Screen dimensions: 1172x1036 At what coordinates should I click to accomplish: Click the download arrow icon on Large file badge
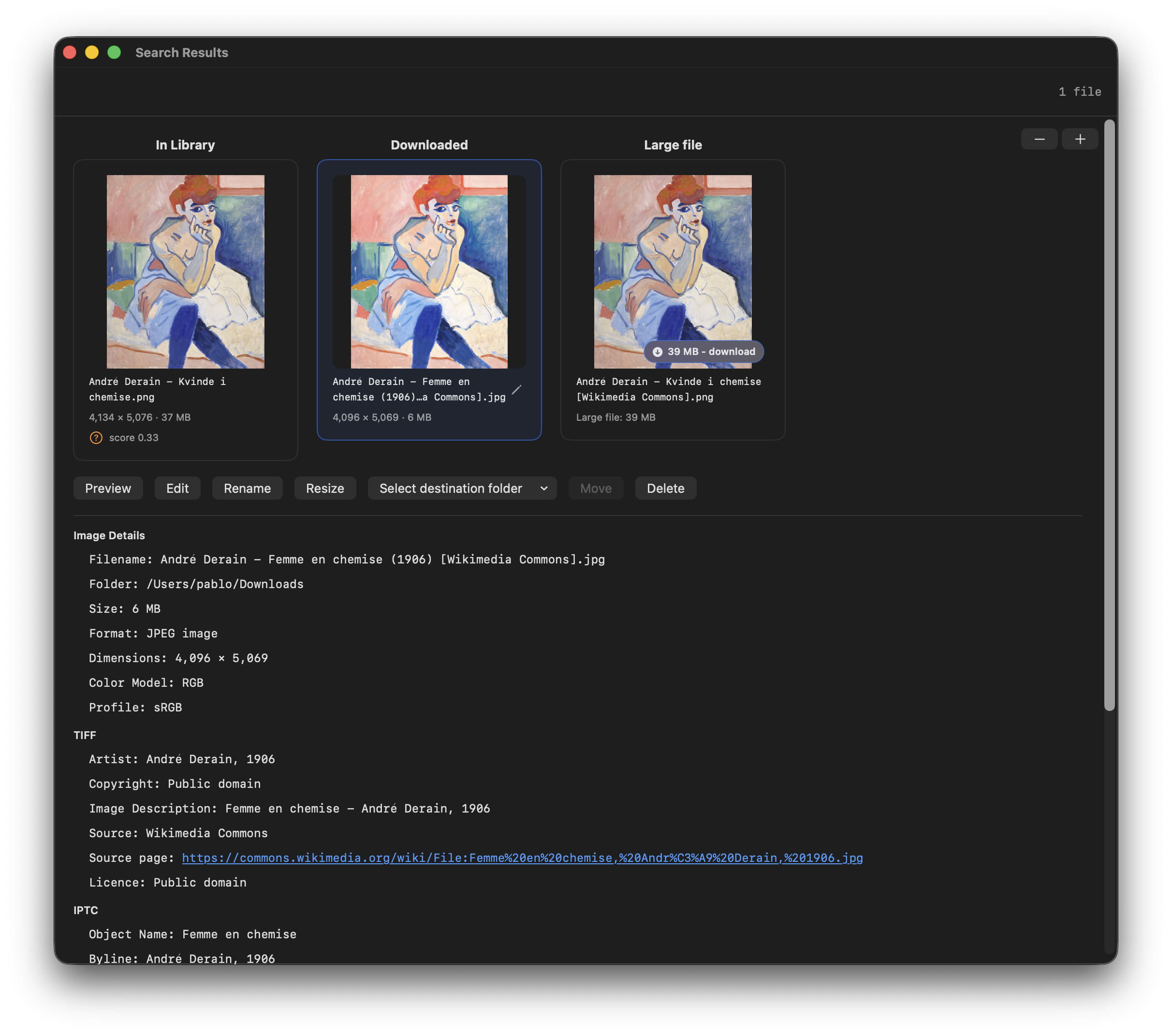[657, 352]
